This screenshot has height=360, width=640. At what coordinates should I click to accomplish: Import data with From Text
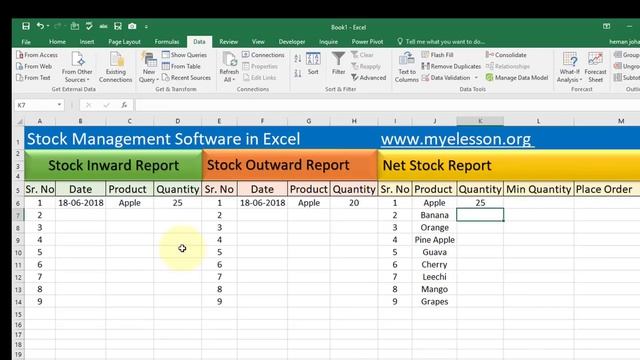pyautogui.click(x=33, y=78)
